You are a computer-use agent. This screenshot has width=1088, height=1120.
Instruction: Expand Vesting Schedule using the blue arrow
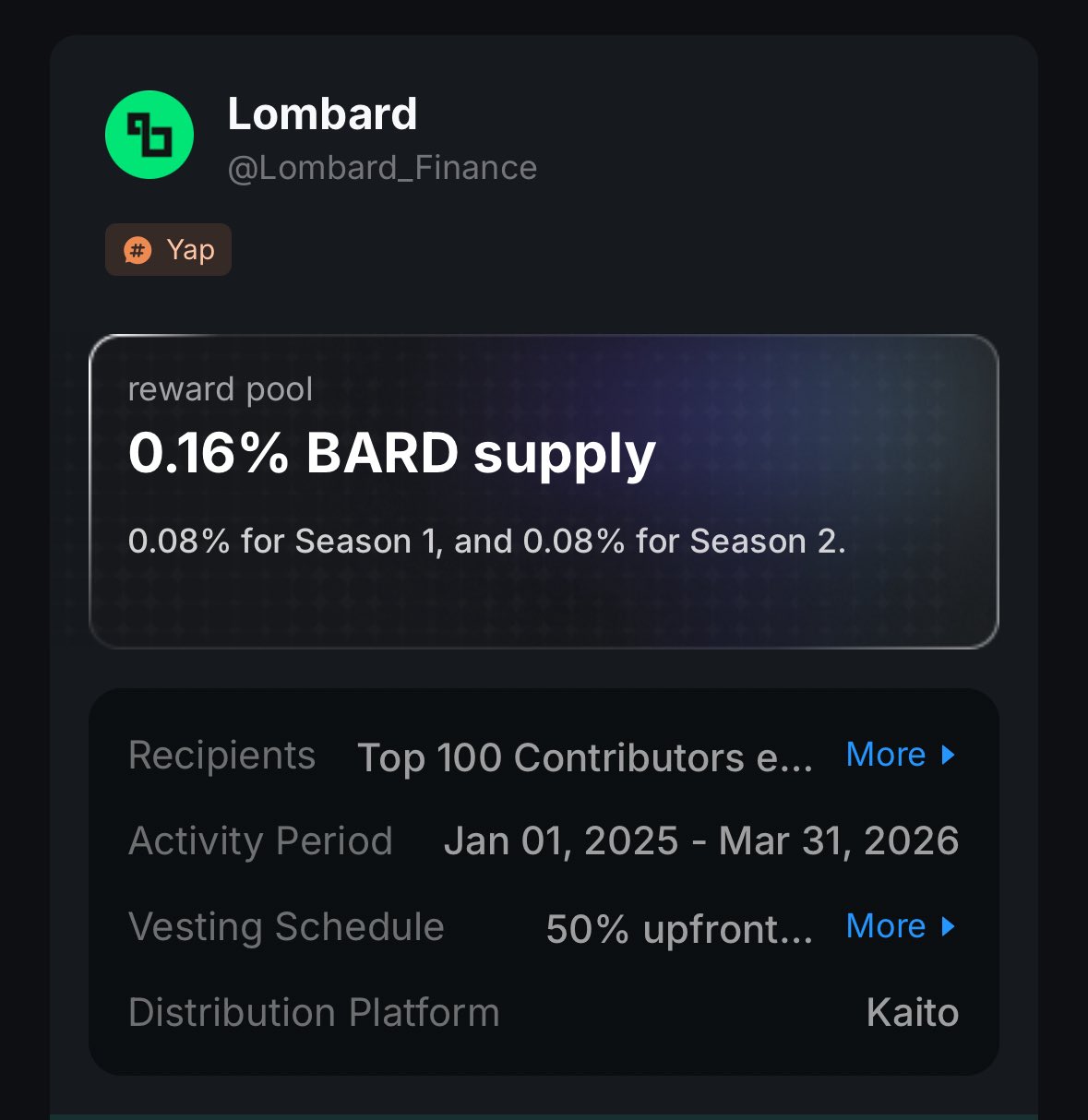[x=948, y=926]
